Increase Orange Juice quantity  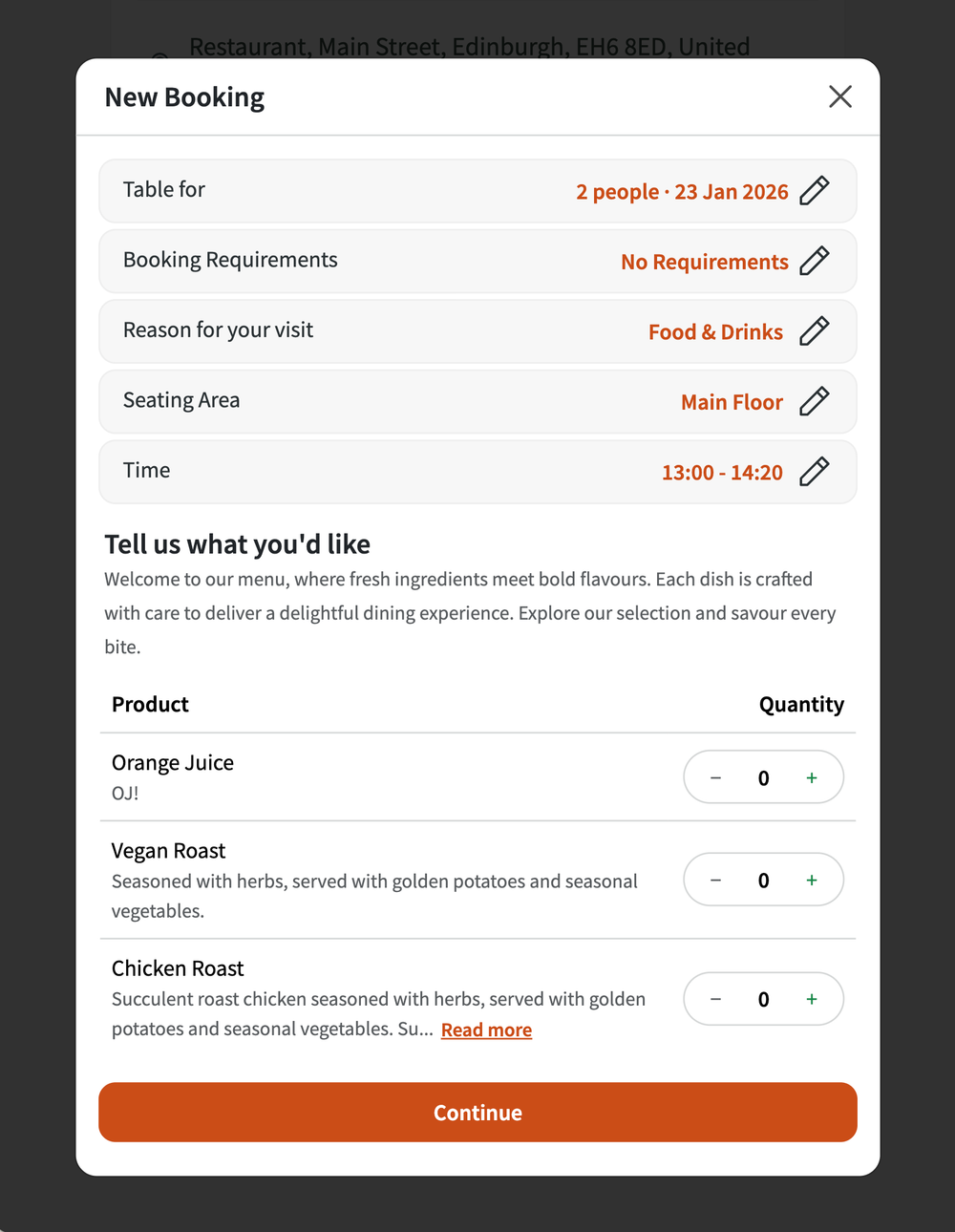[x=811, y=777]
